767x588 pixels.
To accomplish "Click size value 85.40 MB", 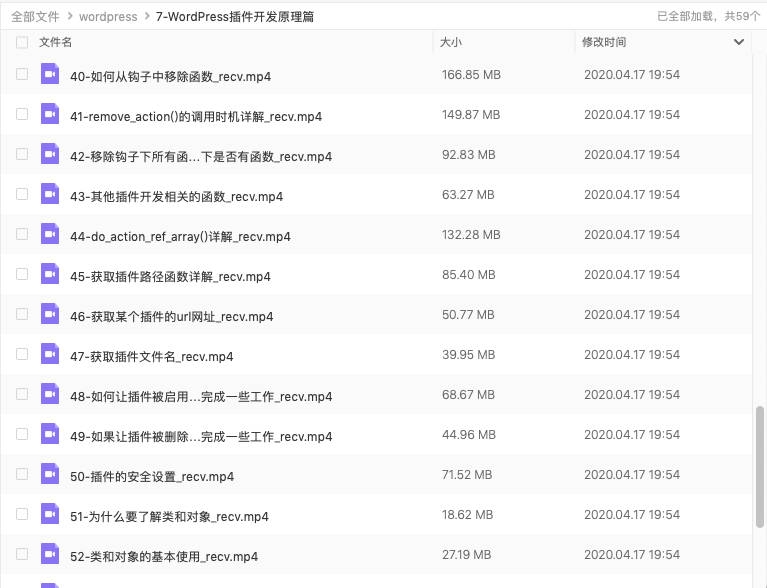I will click(469, 275).
